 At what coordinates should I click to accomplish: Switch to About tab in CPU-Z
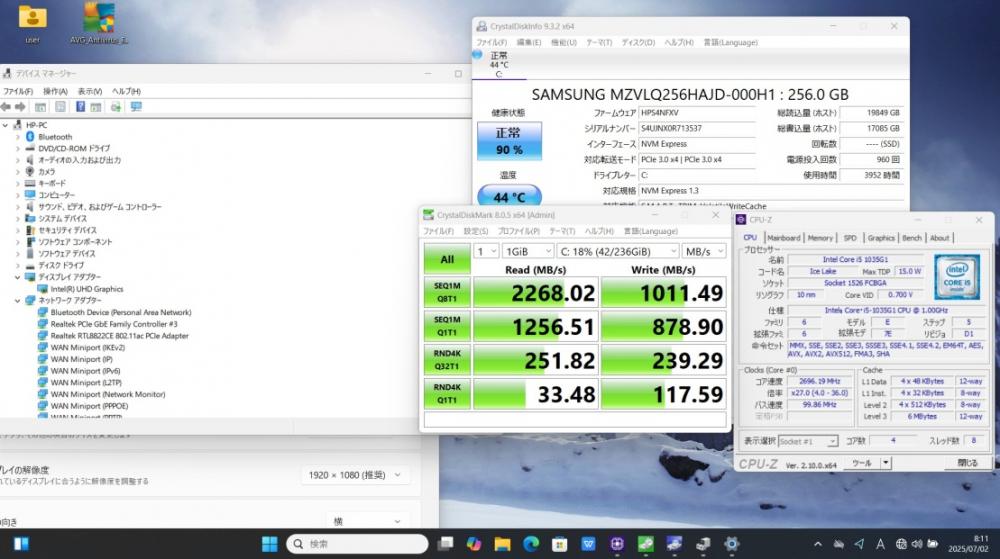coord(939,238)
